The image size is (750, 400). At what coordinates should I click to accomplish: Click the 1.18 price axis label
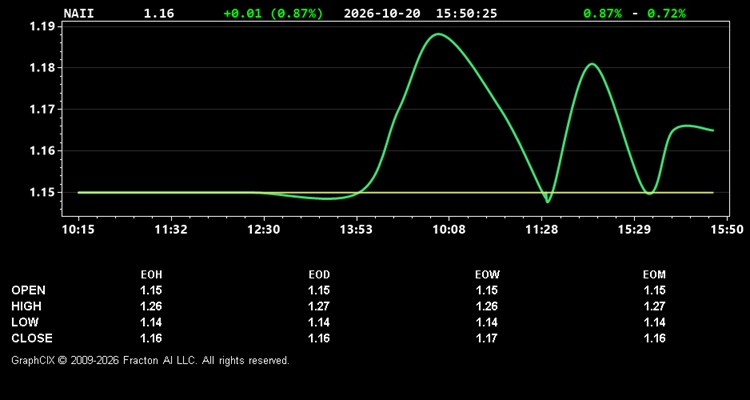tap(41, 68)
